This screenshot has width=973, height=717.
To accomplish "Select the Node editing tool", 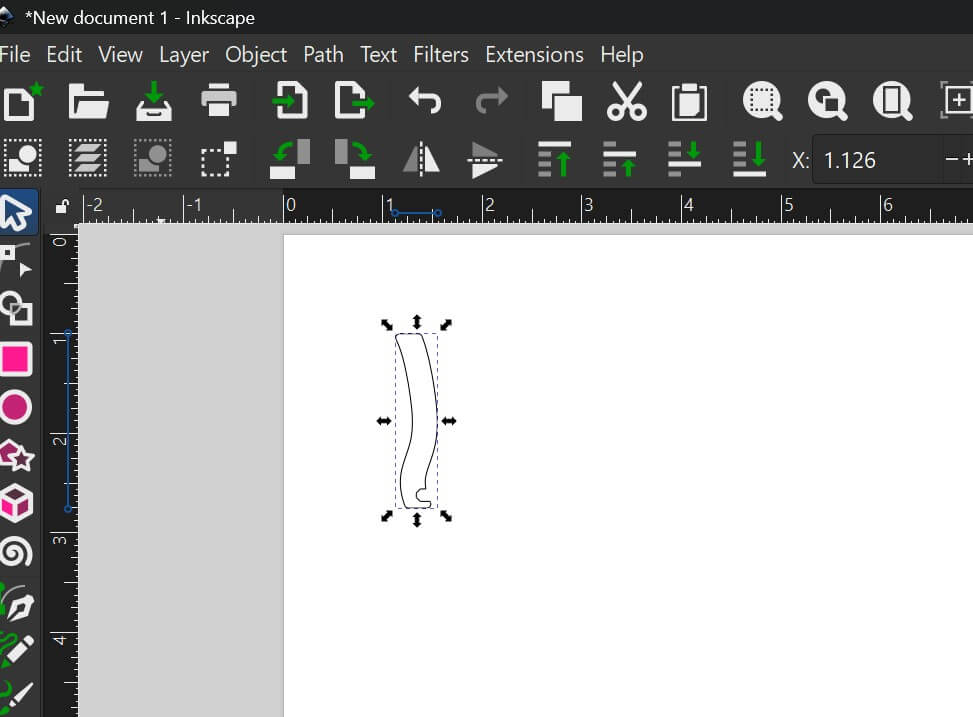I will click(16, 260).
